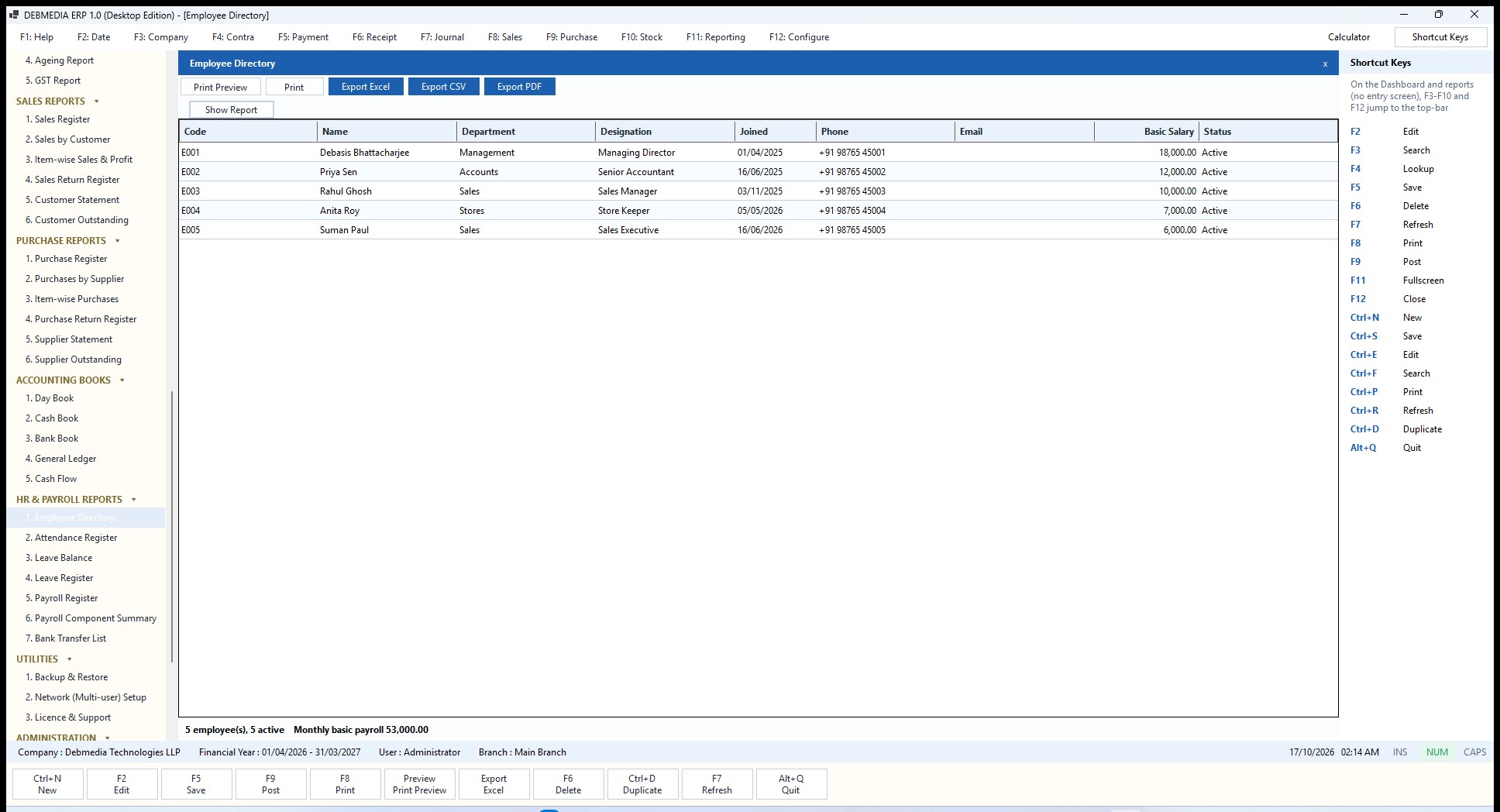The width and height of the screenshot is (1500, 812).
Task: Click the Alt+Q Quit bottom button
Action: point(791,784)
